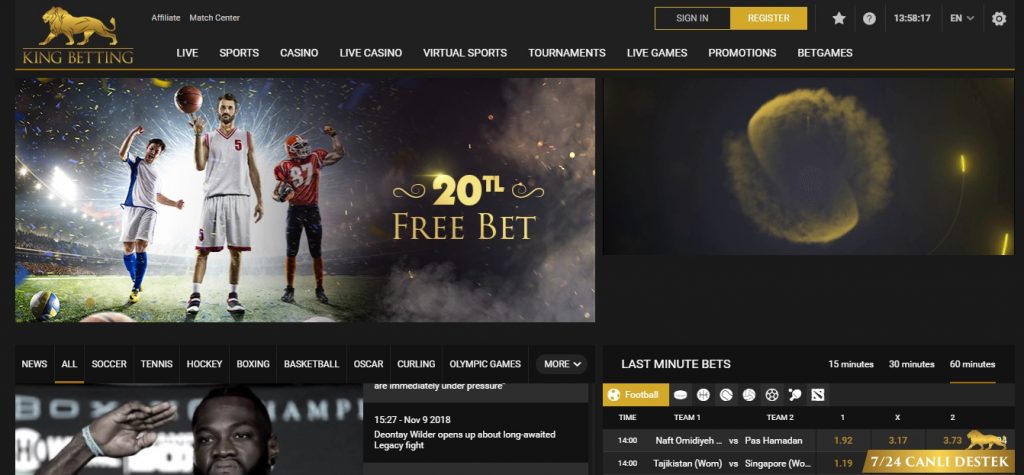Click the SIGN IN button
1024x475 pixels.
692,18
